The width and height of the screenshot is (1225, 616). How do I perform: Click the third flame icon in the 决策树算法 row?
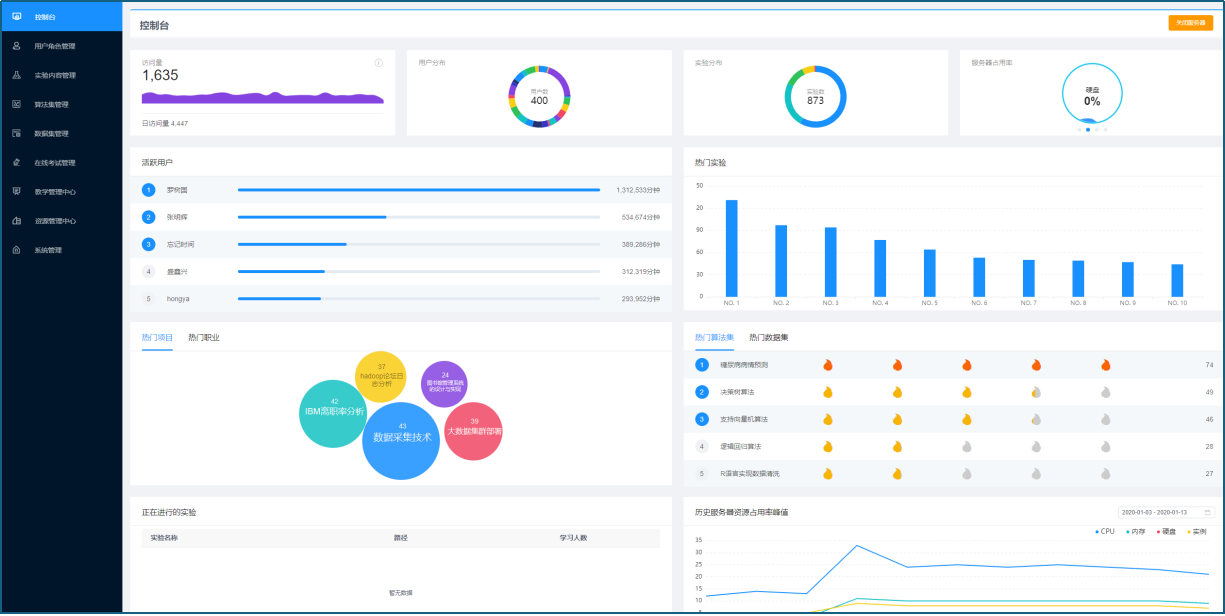click(x=967, y=392)
